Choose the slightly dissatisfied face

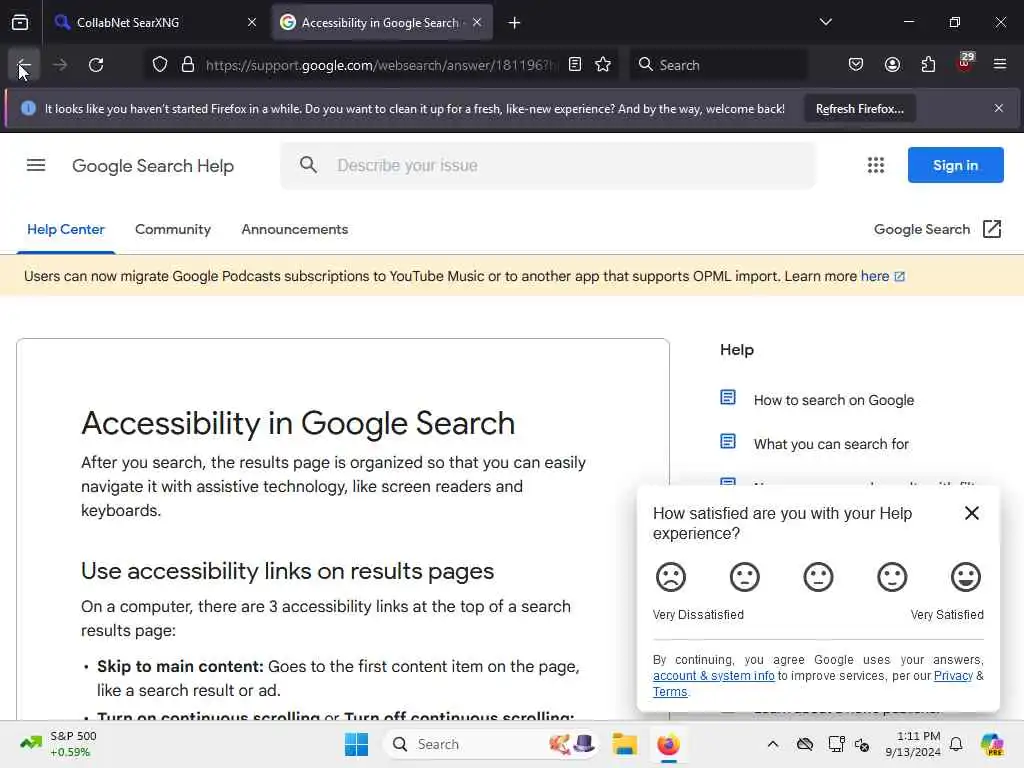[x=744, y=577]
